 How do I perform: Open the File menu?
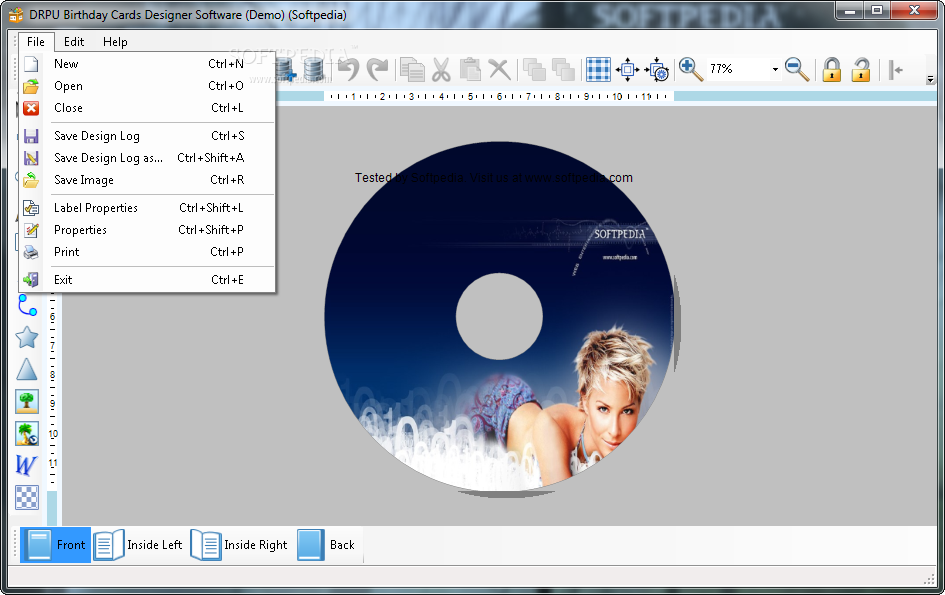(x=36, y=42)
